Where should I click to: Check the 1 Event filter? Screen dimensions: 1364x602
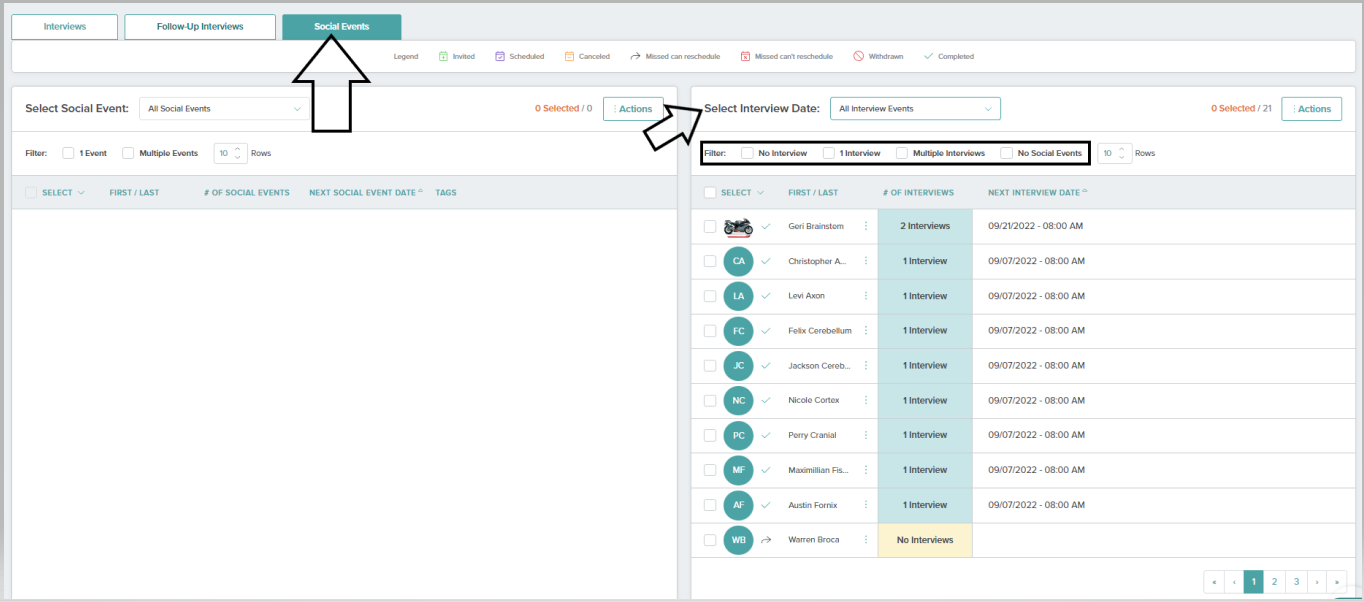[68, 153]
